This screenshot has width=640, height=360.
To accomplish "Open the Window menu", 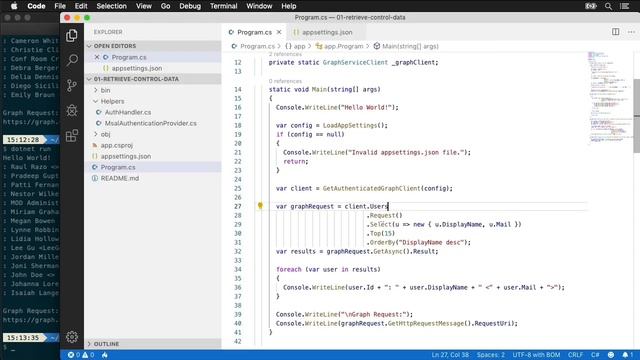I will coord(259,6).
